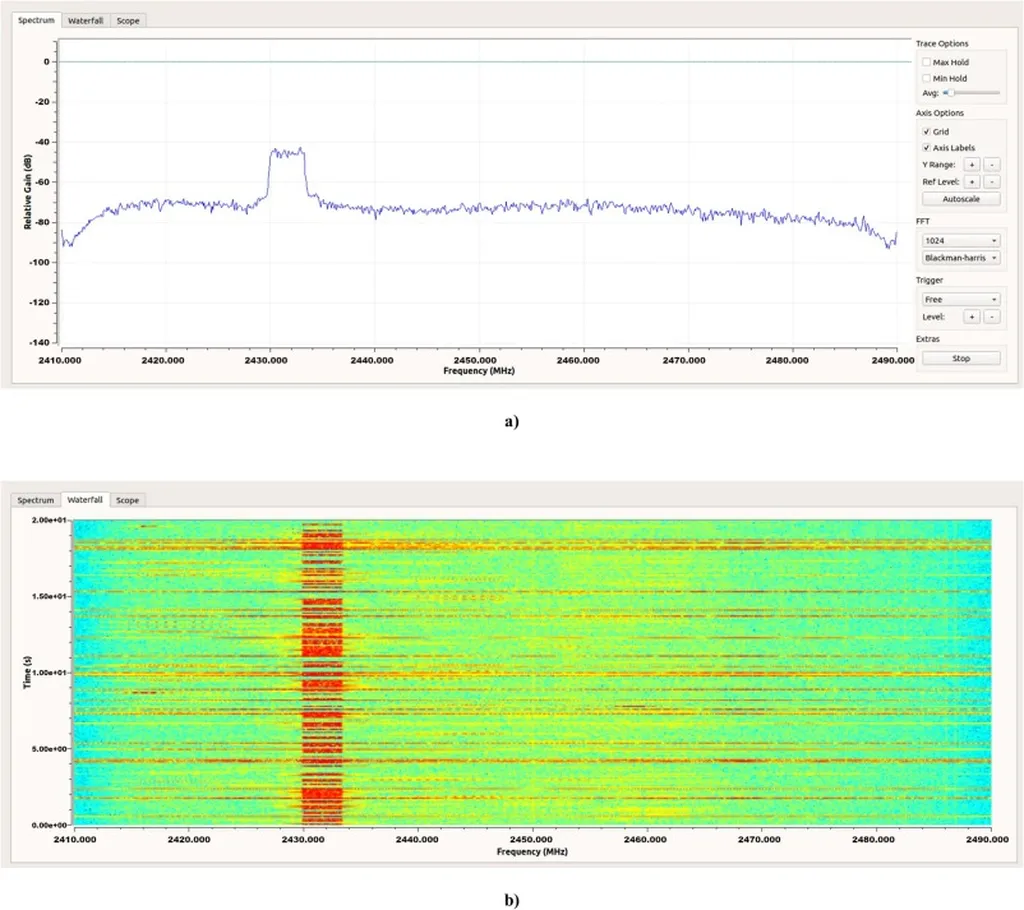
Task: Increase Trigger Level with plus button
Action: pyautogui.click(x=971, y=316)
